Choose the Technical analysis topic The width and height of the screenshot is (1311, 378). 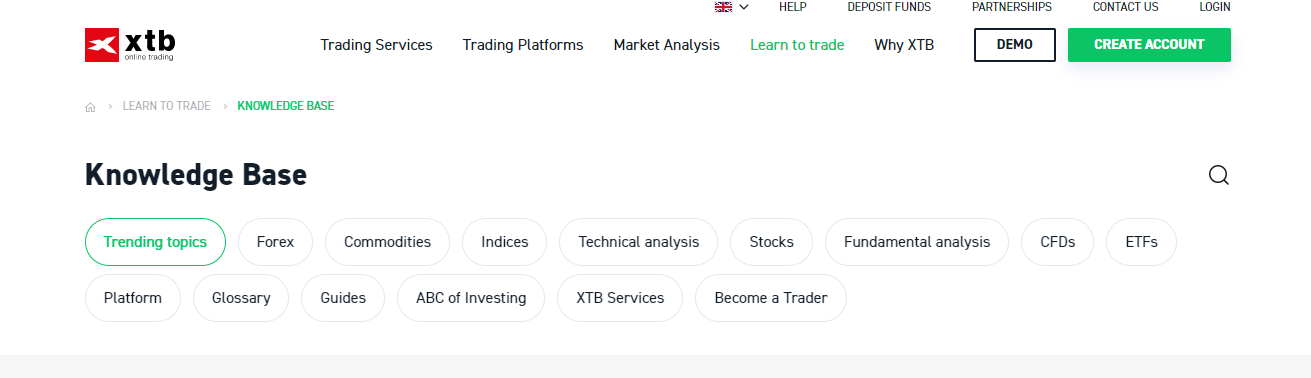point(638,242)
